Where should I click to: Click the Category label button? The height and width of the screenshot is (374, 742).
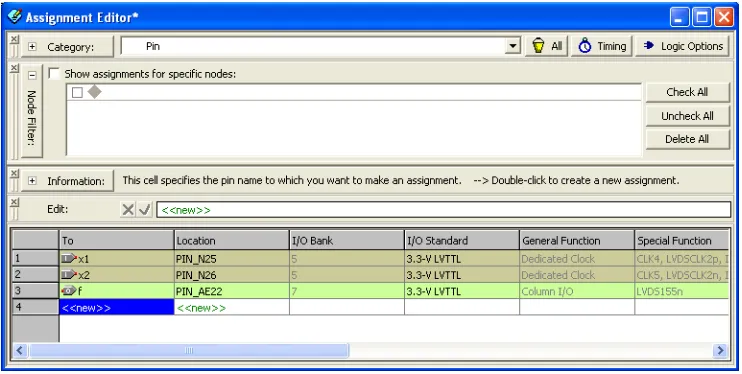(67, 47)
